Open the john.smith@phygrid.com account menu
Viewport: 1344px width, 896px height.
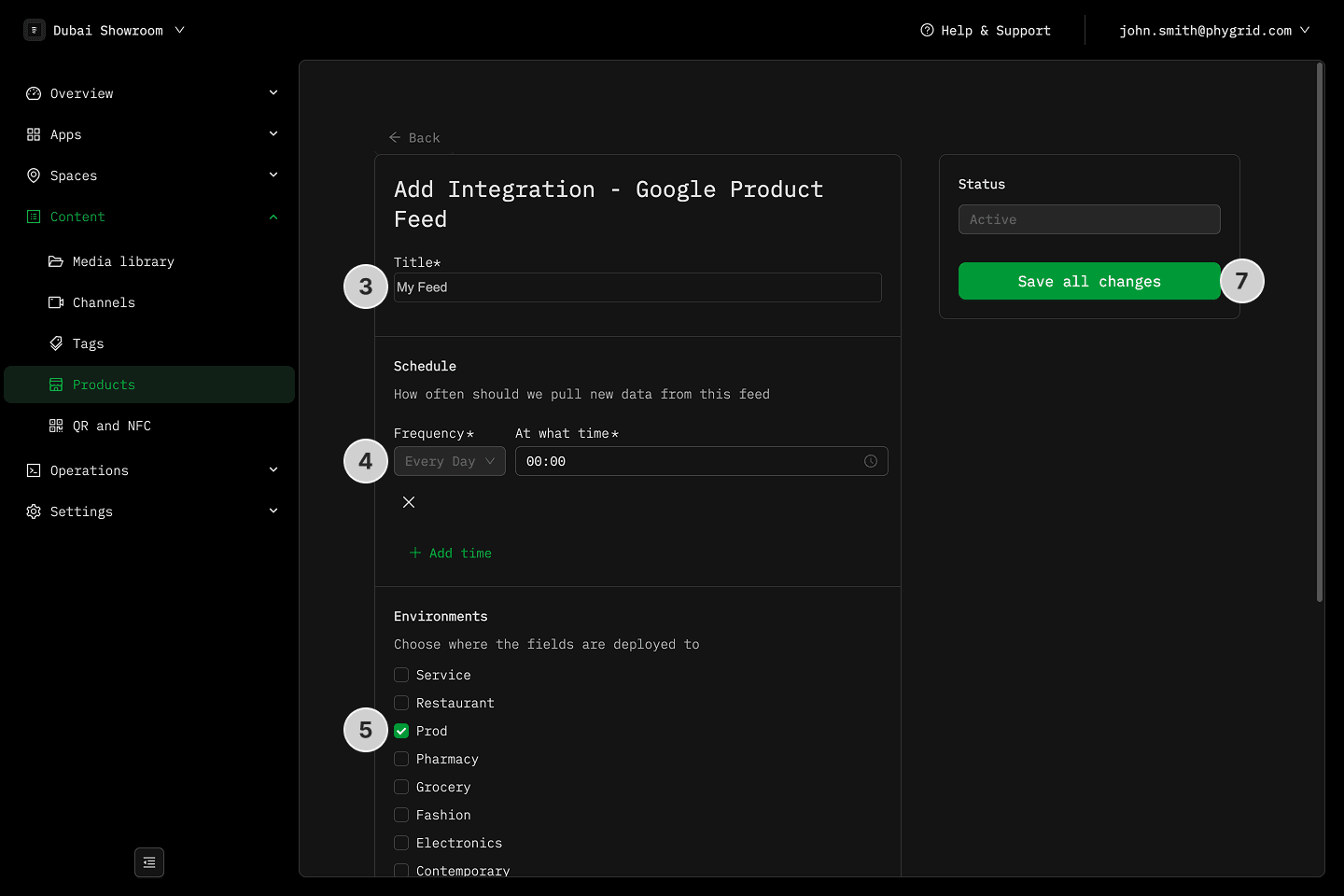[x=1214, y=30]
